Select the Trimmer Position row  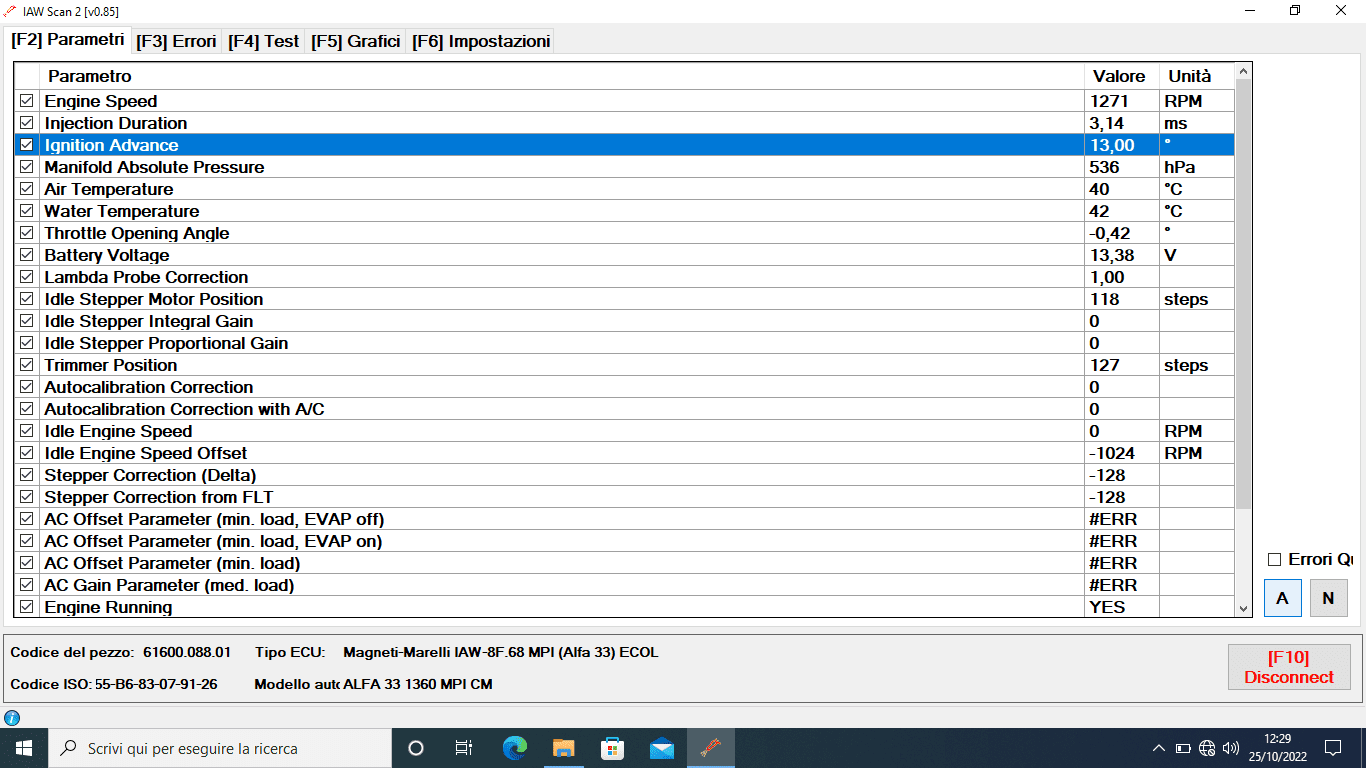coord(625,365)
